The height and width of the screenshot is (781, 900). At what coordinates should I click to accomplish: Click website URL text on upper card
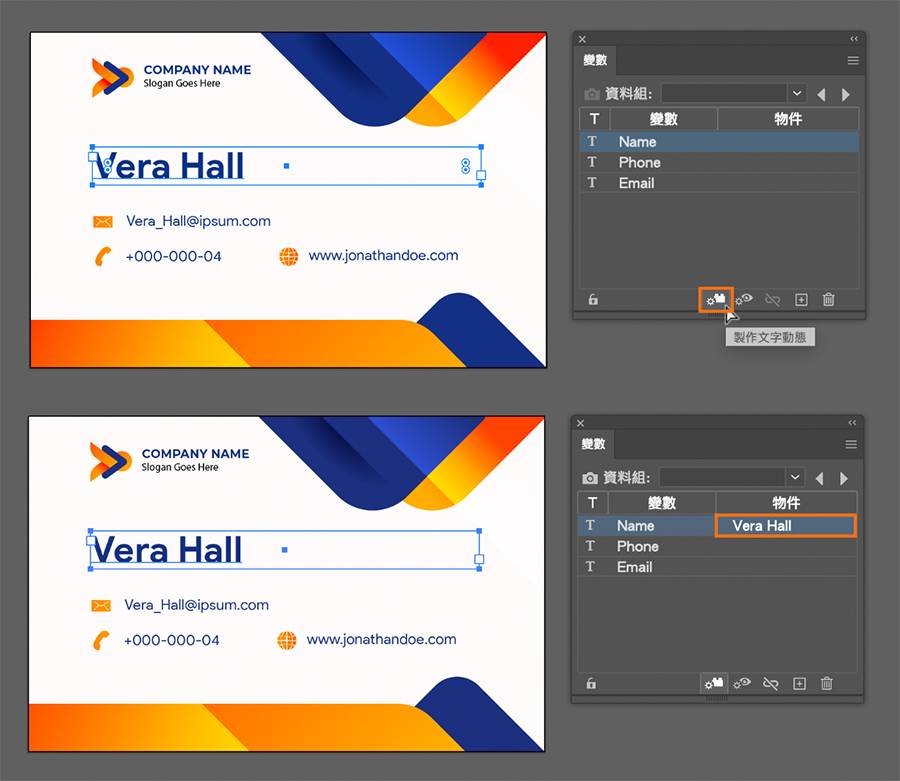383,256
